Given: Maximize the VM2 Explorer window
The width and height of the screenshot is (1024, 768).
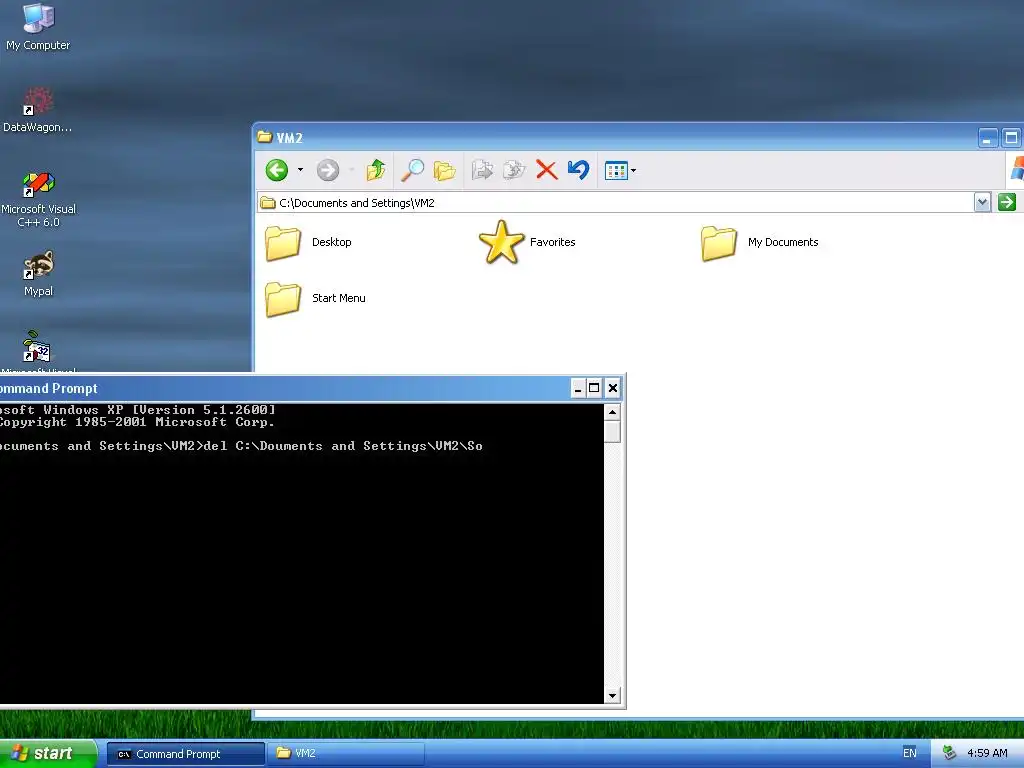Looking at the screenshot, I should point(1011,138).
